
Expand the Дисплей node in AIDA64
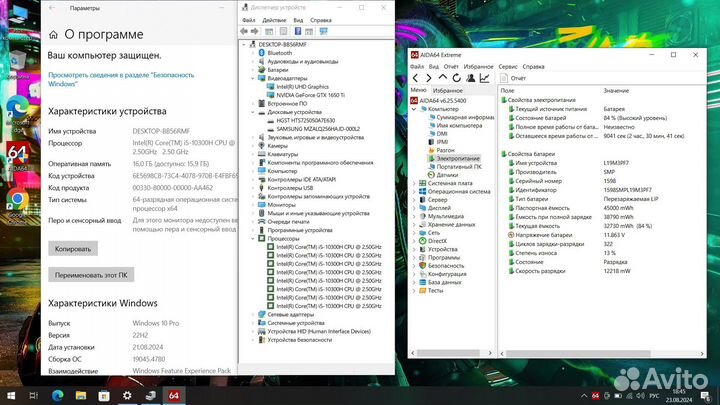coord(414,208)
